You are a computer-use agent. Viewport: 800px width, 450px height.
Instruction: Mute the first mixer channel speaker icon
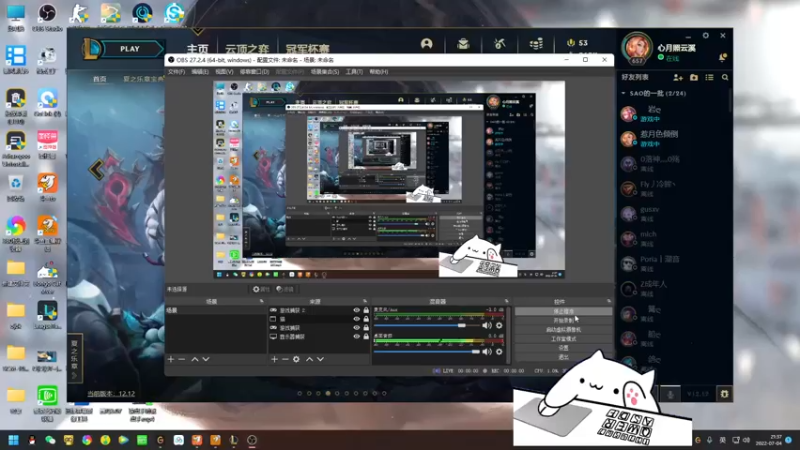(487, 326)
